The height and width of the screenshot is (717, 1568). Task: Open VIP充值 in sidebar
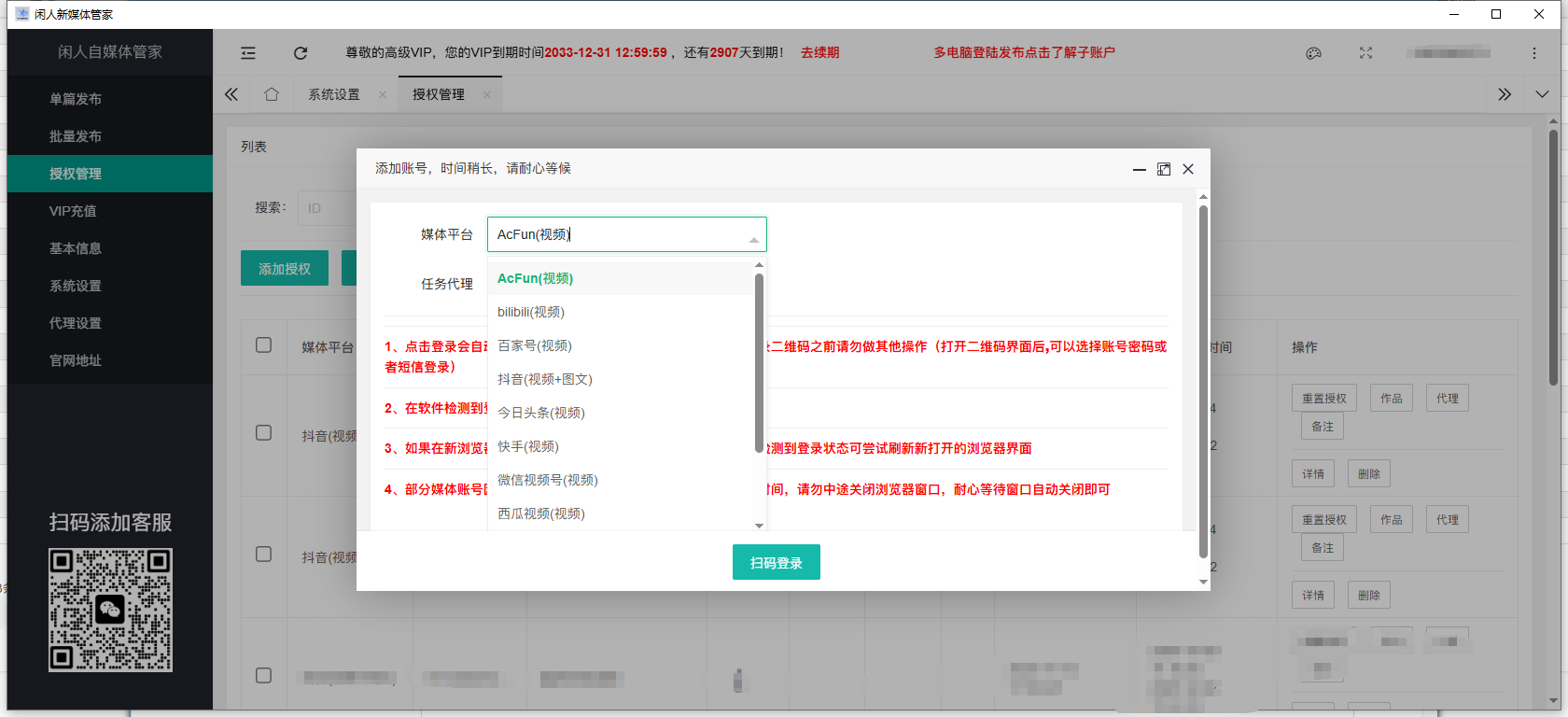110,211
